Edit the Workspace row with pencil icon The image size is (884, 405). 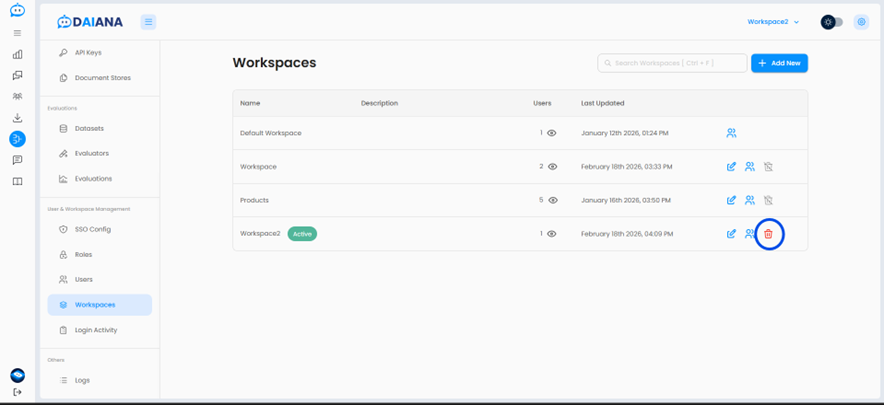pyautogui.click(x=731, y=167)
